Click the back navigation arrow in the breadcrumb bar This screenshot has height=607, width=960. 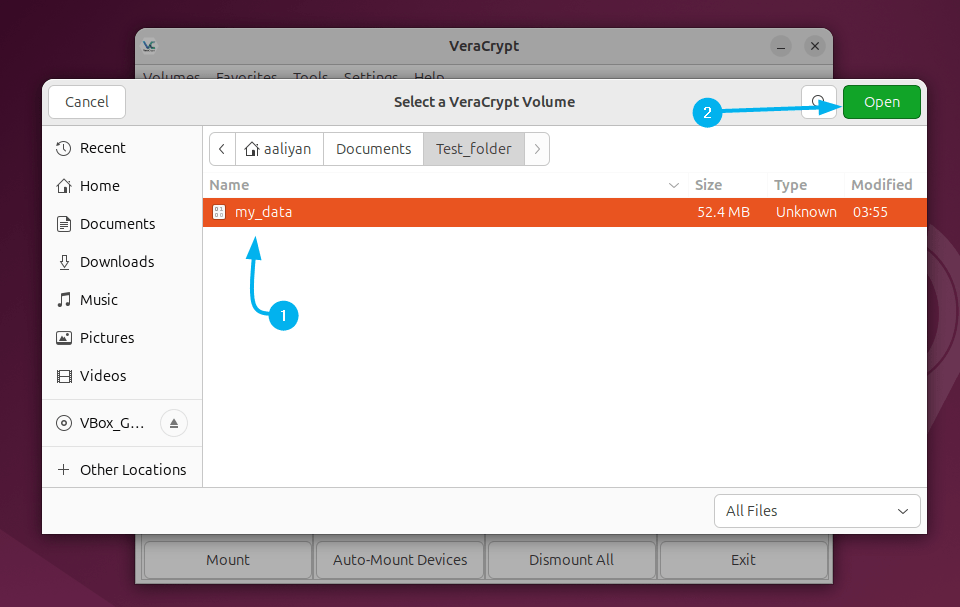[222, 148]
